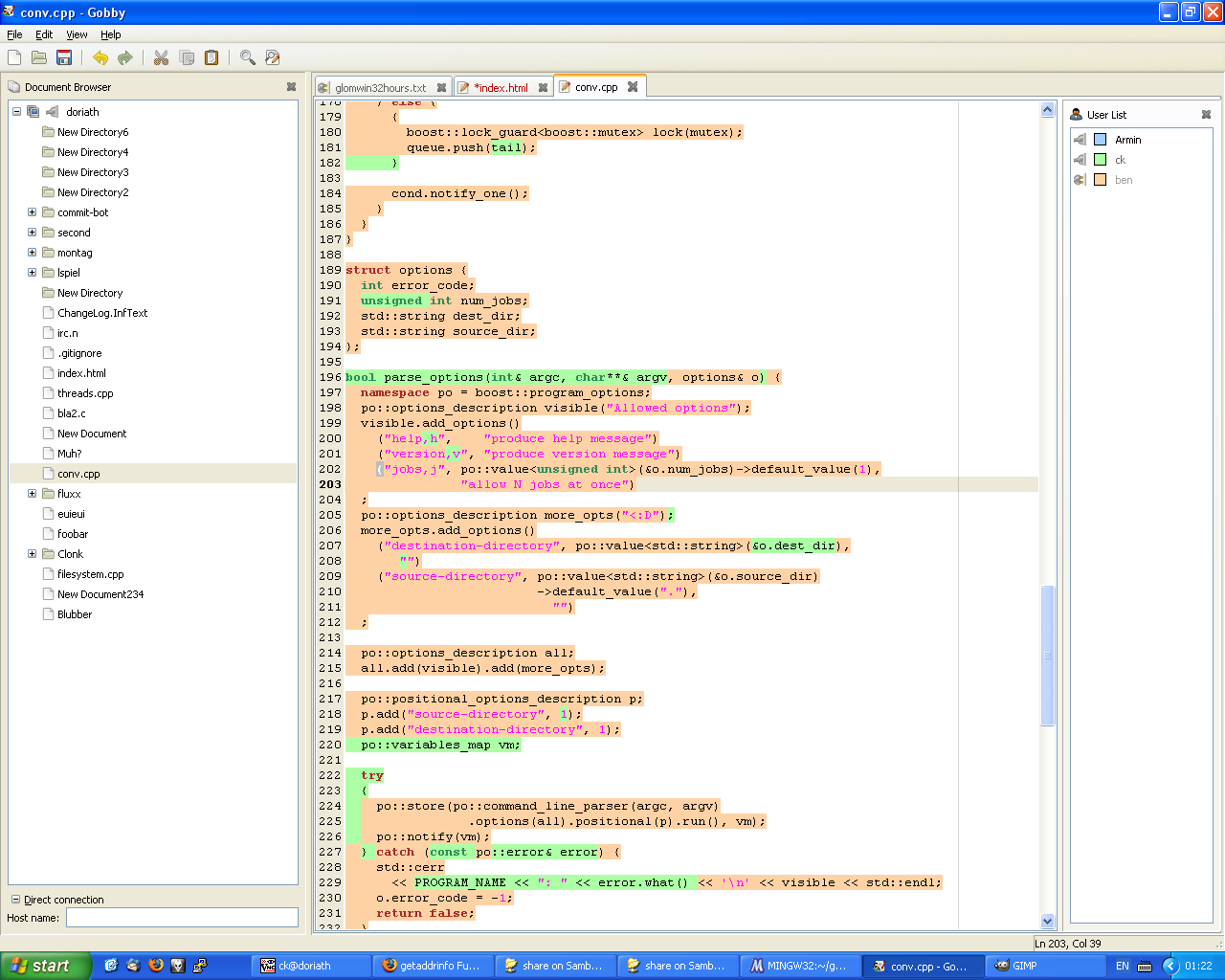Expand the commit-bot folder
This screenshot has width=1225, height=980.
[x=32, y=212]
